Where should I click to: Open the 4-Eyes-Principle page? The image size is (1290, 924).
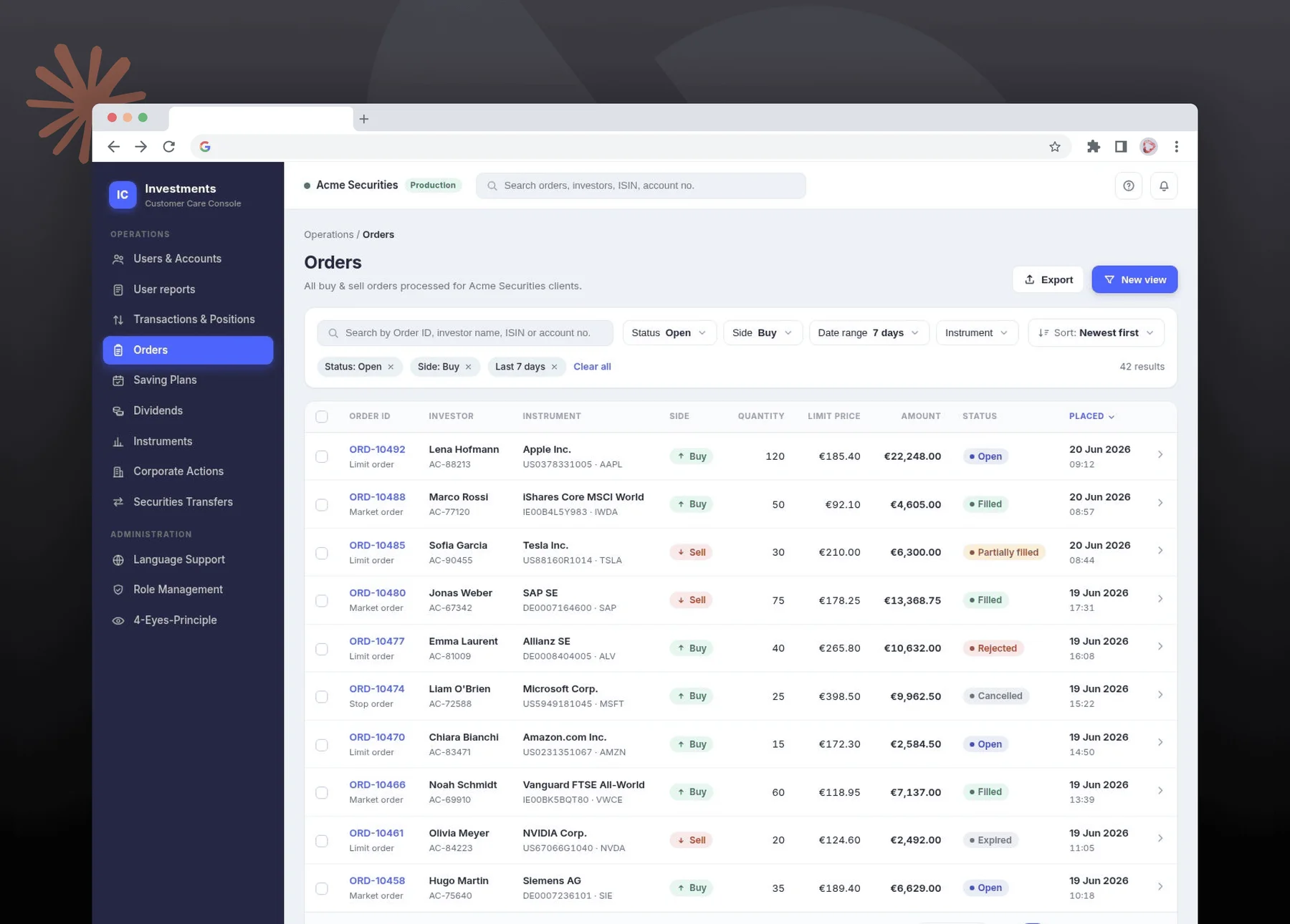(188, 620)
